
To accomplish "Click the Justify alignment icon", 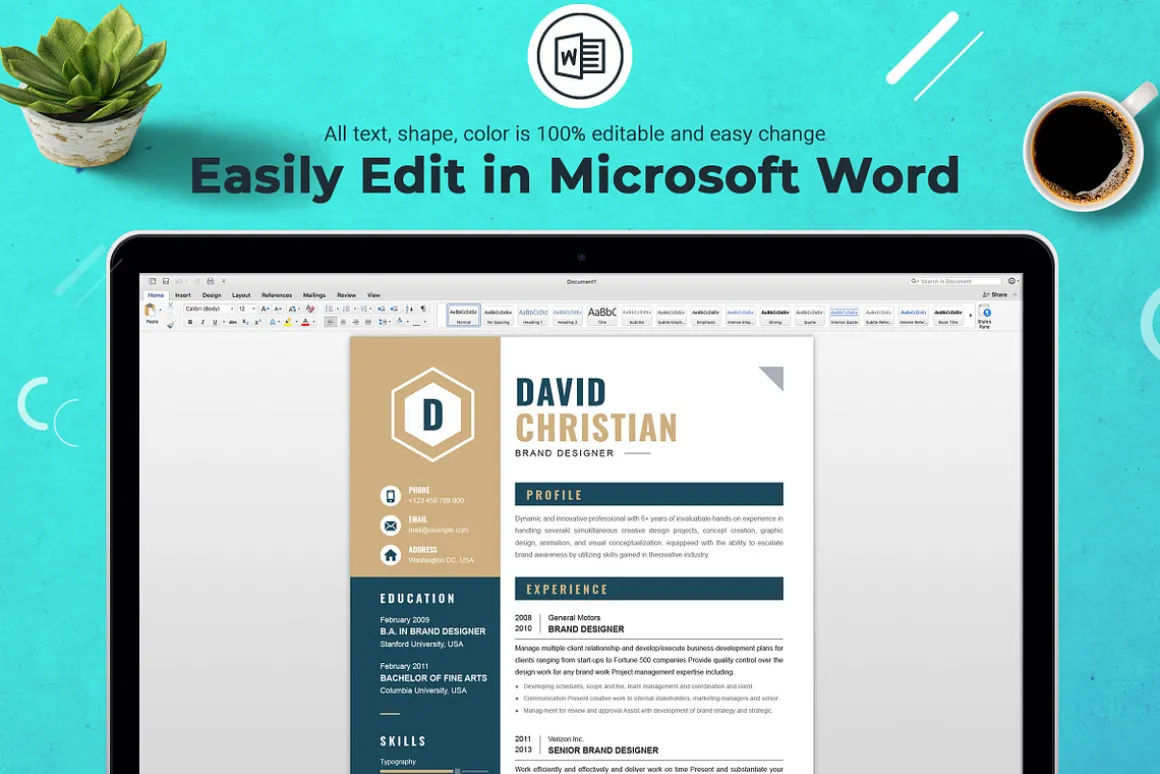I will click(x=368, y=322).
